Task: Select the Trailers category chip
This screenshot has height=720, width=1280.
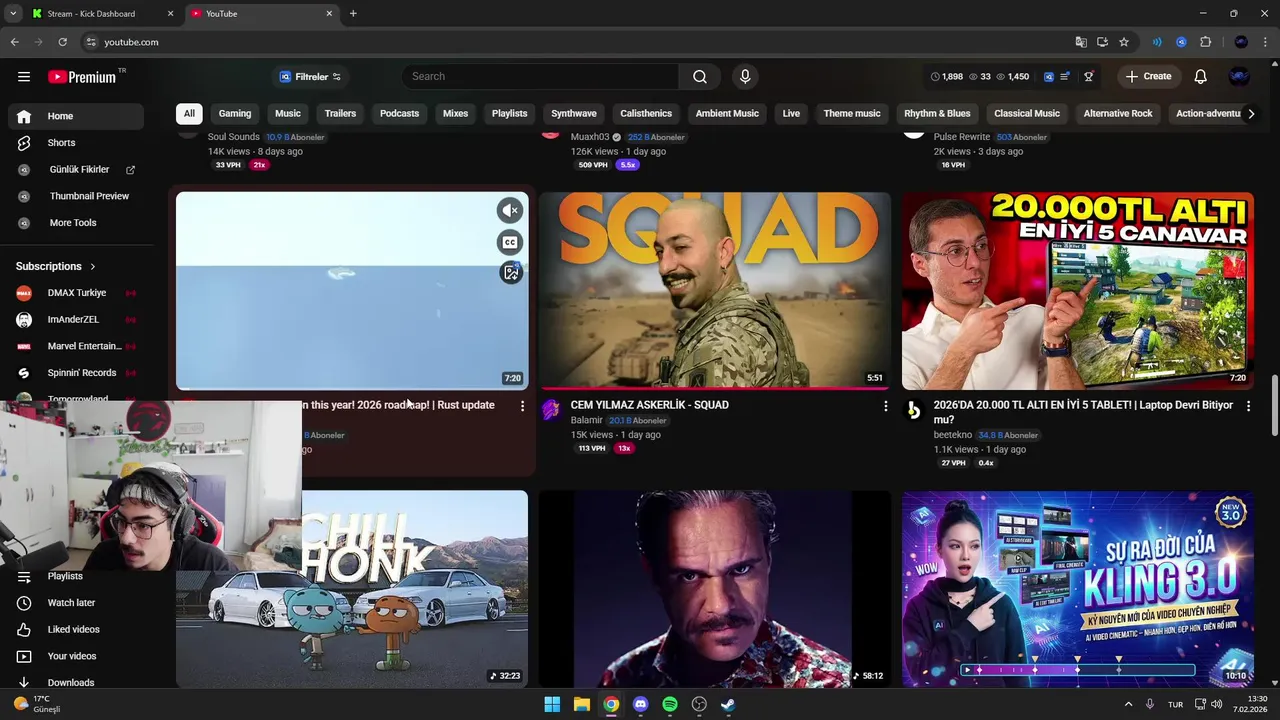Action: click(340, 113)
